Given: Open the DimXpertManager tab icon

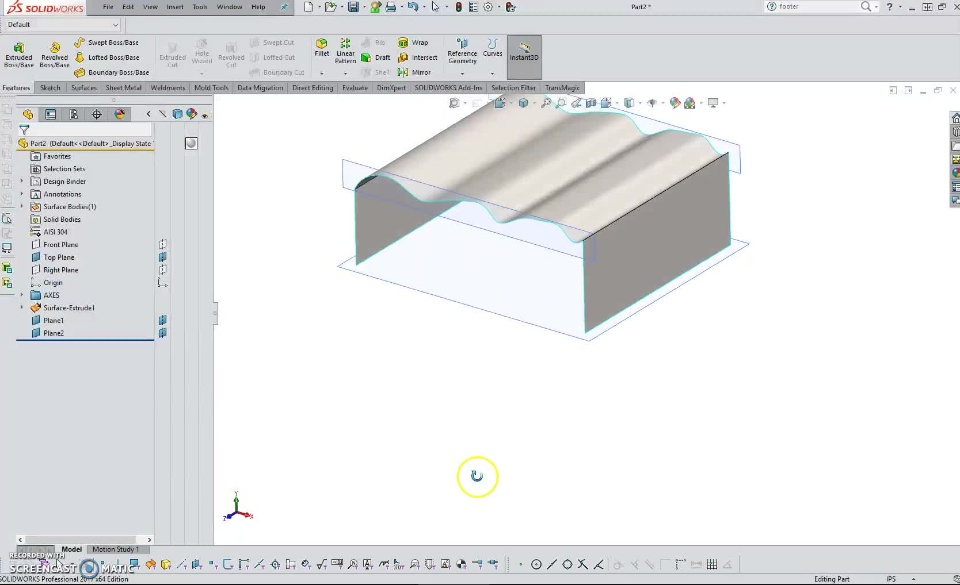Looking at the screenshot, I should [x=97, y=114].
